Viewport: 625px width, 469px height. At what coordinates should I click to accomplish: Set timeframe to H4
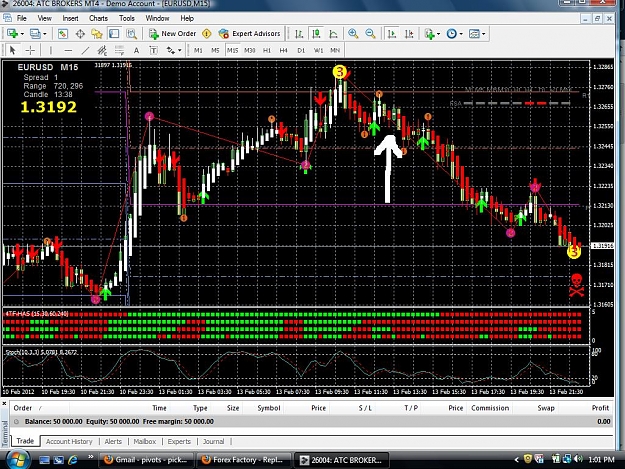click(283, 50)
